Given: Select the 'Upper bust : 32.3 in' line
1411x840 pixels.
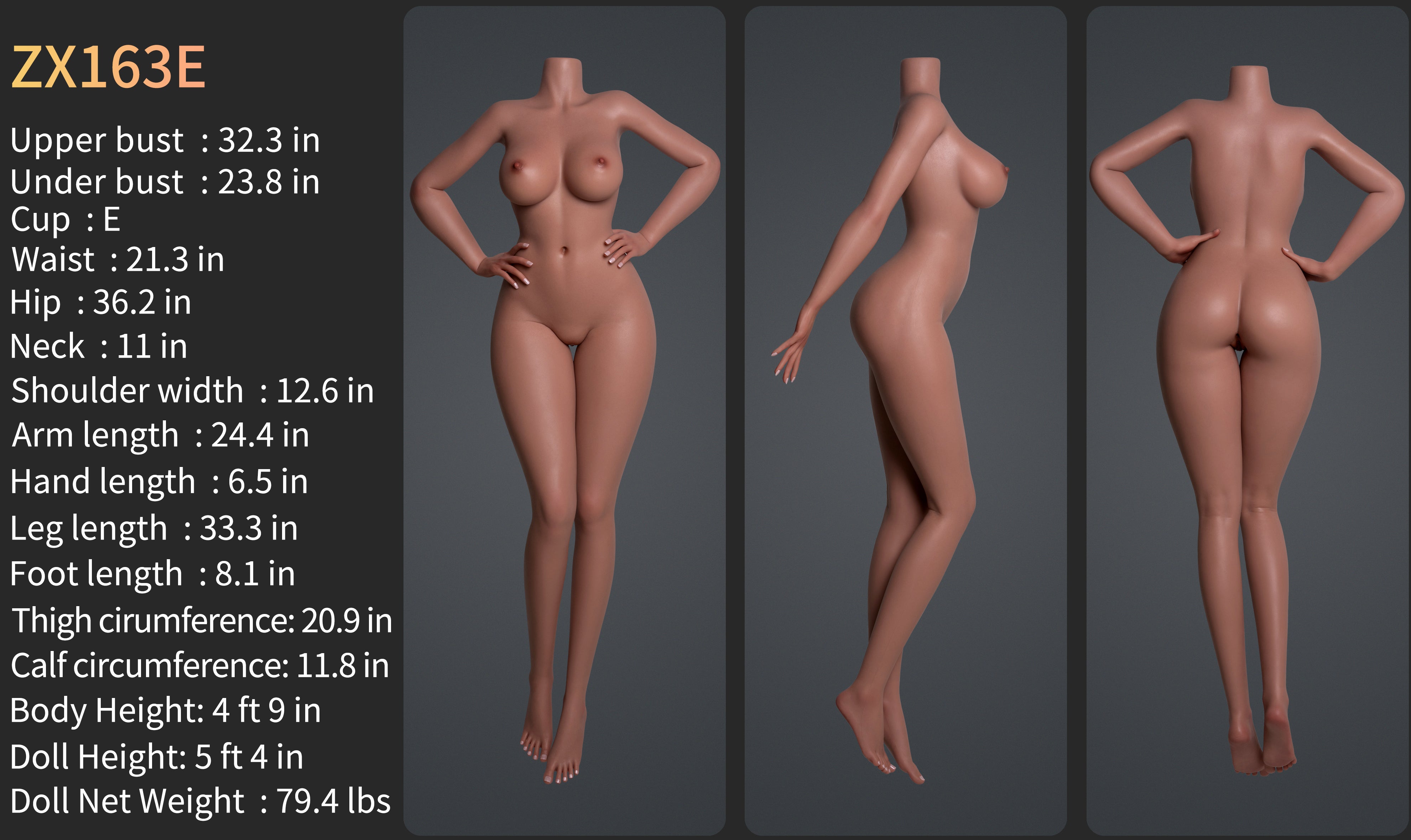Looking at the screenshot, I should (165, 140).
